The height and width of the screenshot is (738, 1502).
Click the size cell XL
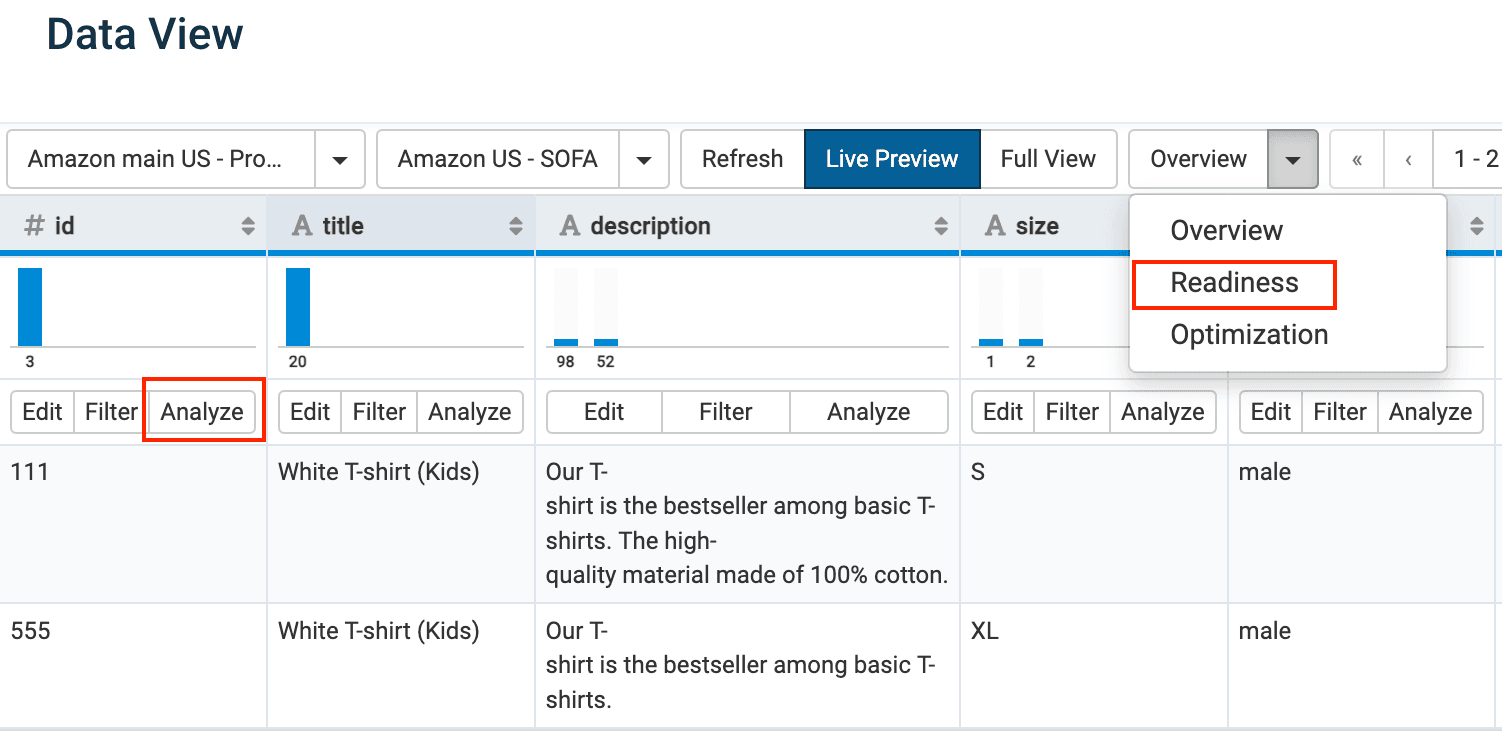pyautogui.click(x=1094, y=665)
